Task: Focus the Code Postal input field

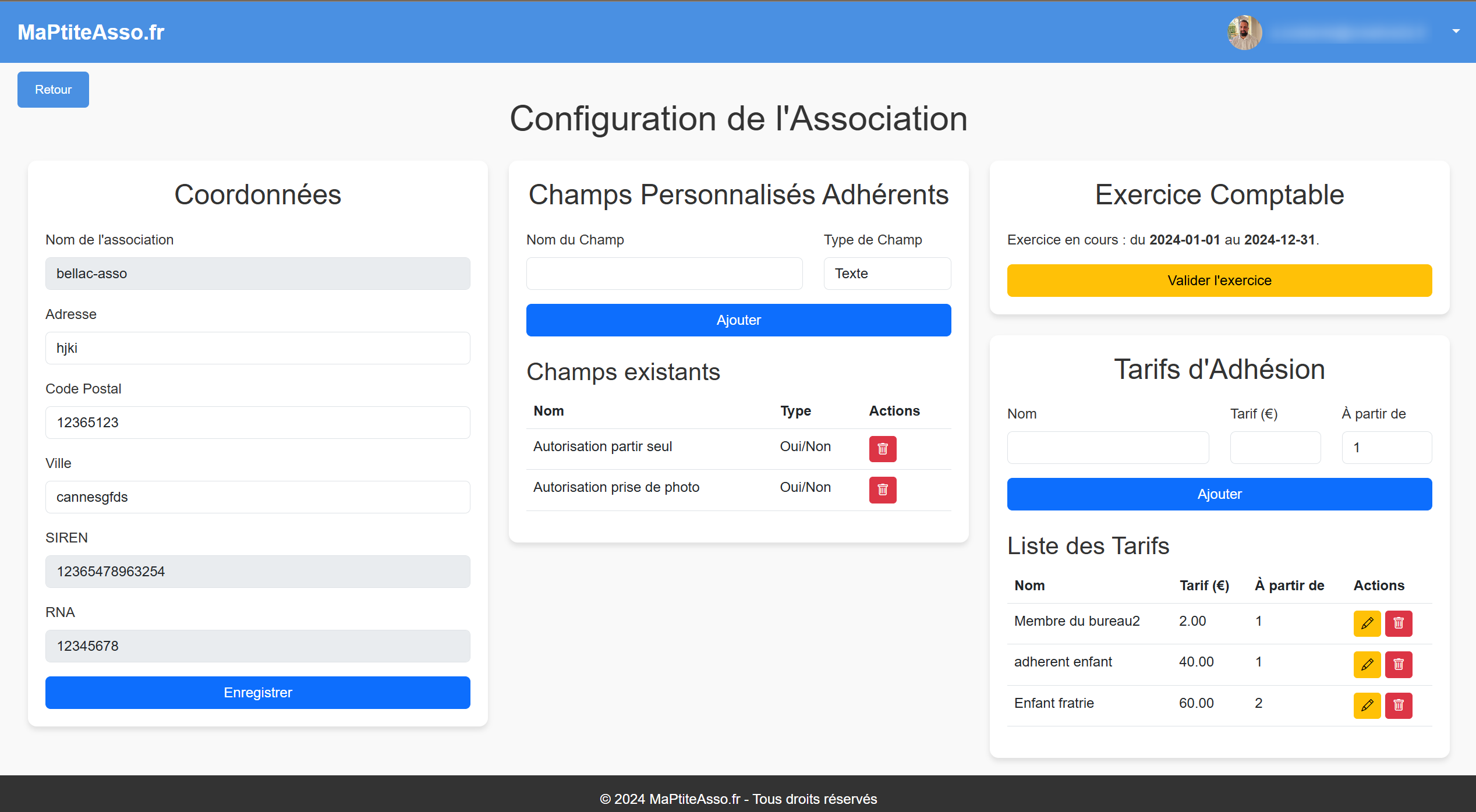Action: [x=258, y=423]
